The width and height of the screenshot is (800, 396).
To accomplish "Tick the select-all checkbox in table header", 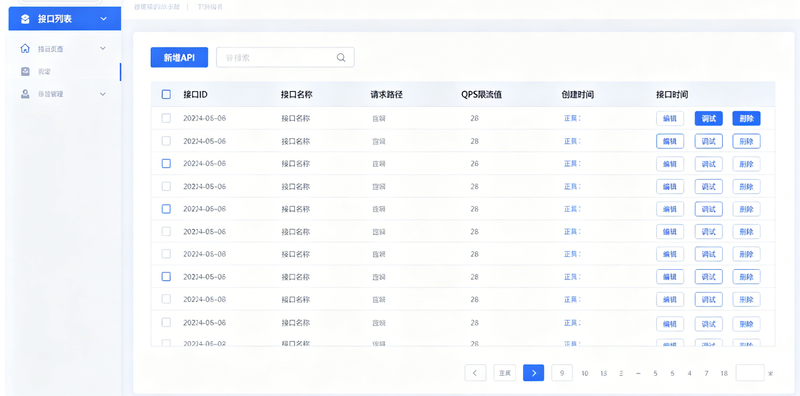I will click(x=166, y=94).
